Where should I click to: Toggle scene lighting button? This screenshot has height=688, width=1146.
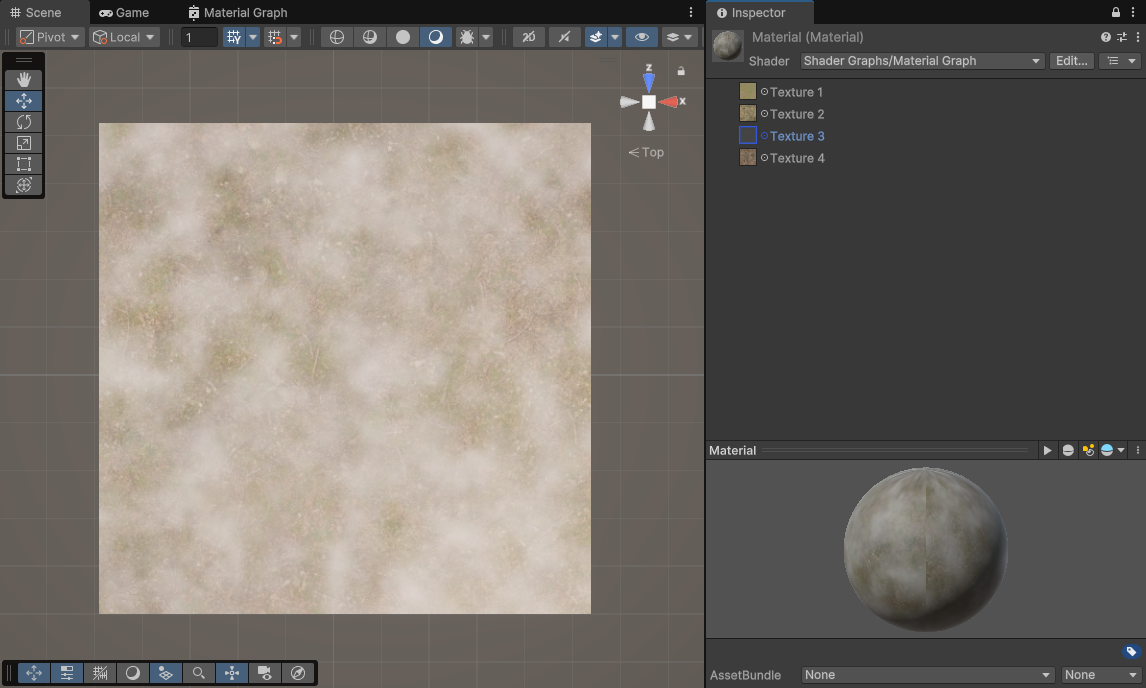[435, 37]
